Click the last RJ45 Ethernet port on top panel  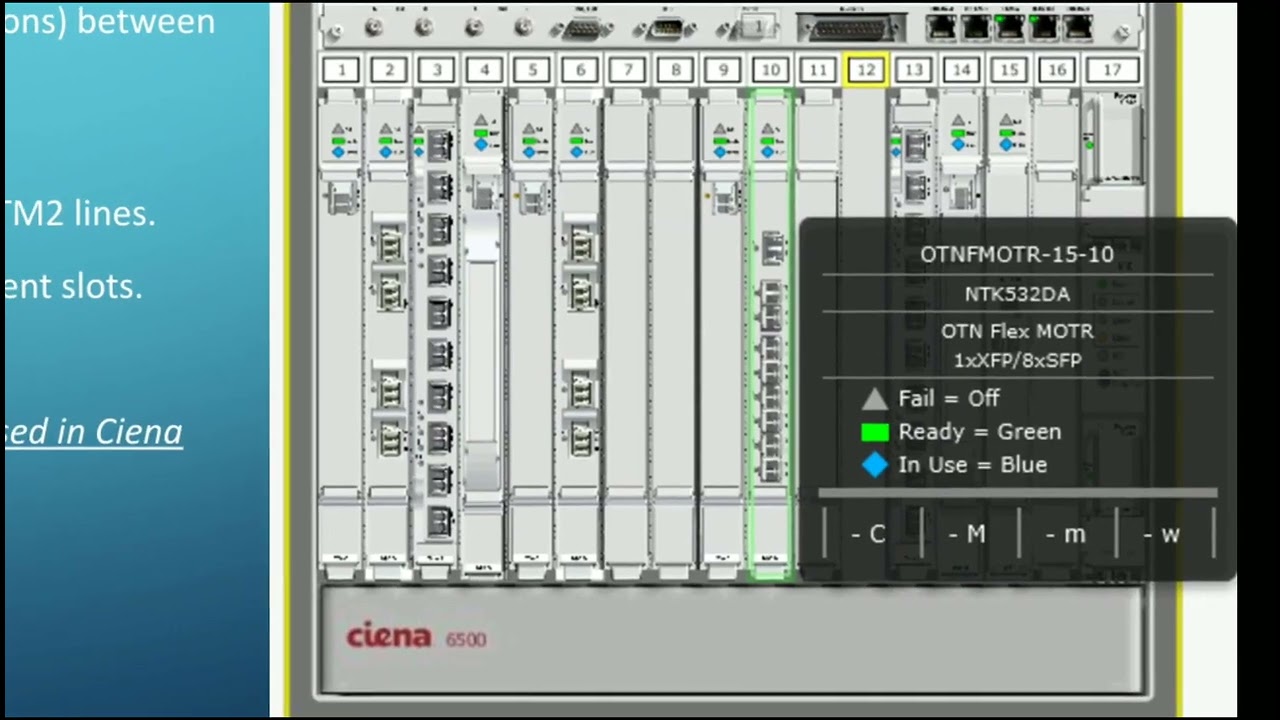[x=1078, y=26]
